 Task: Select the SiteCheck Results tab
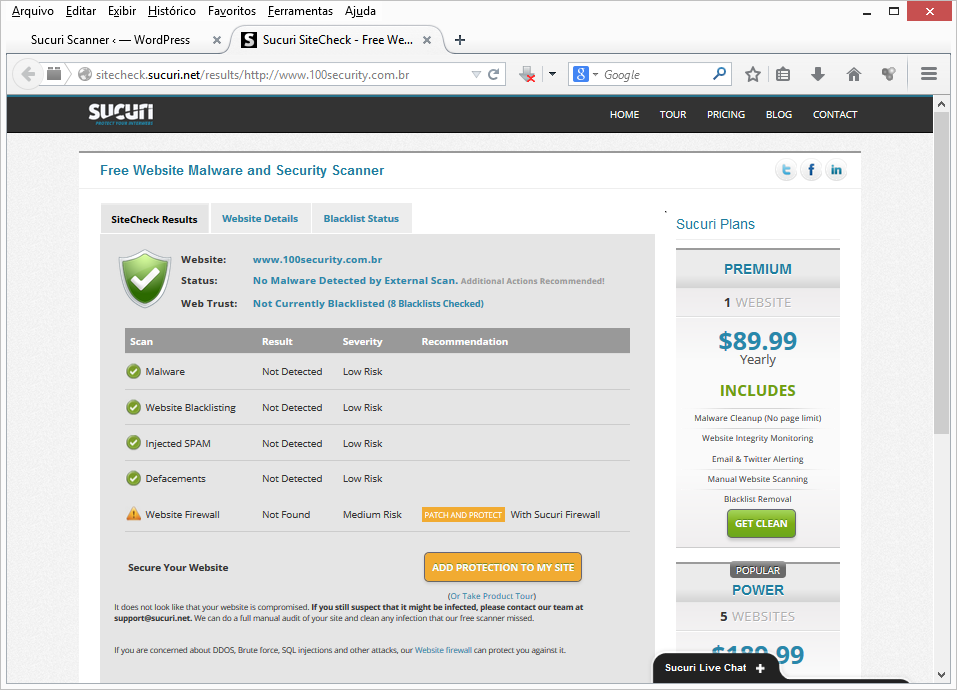[154, 219]
